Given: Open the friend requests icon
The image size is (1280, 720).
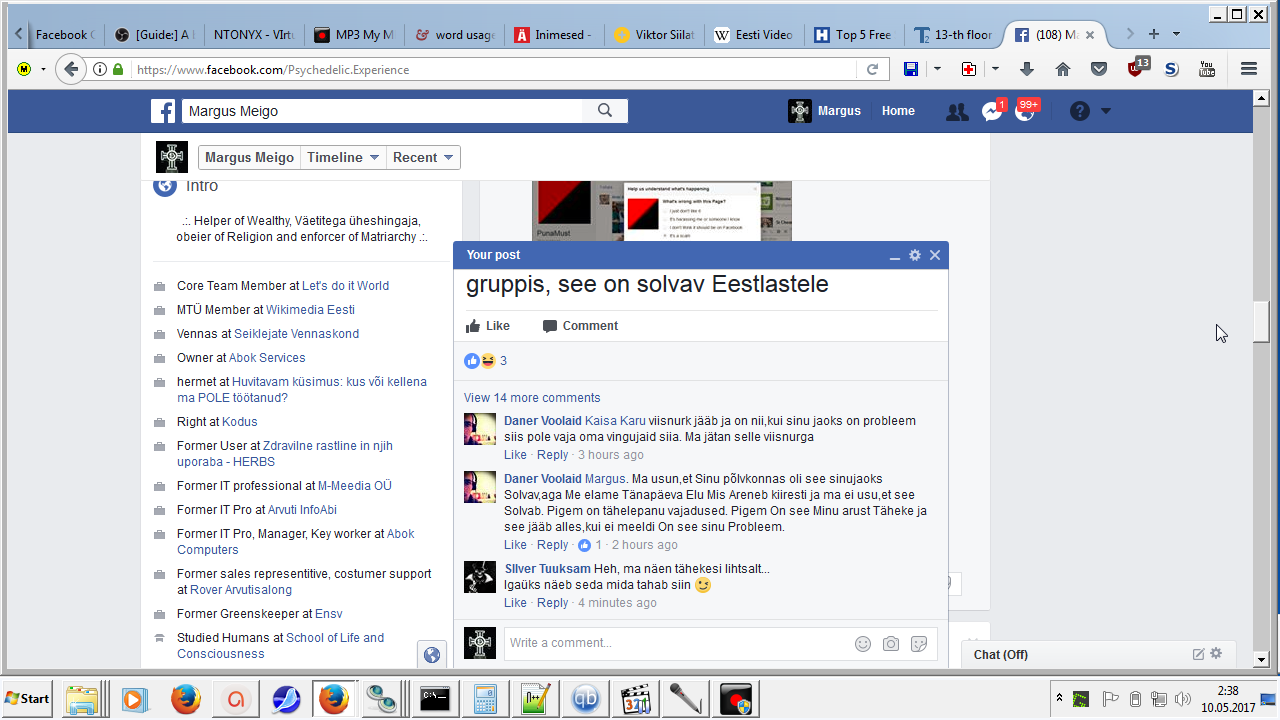Looking at the screenshot, I should pyautogui.click(x=957, y=112).
